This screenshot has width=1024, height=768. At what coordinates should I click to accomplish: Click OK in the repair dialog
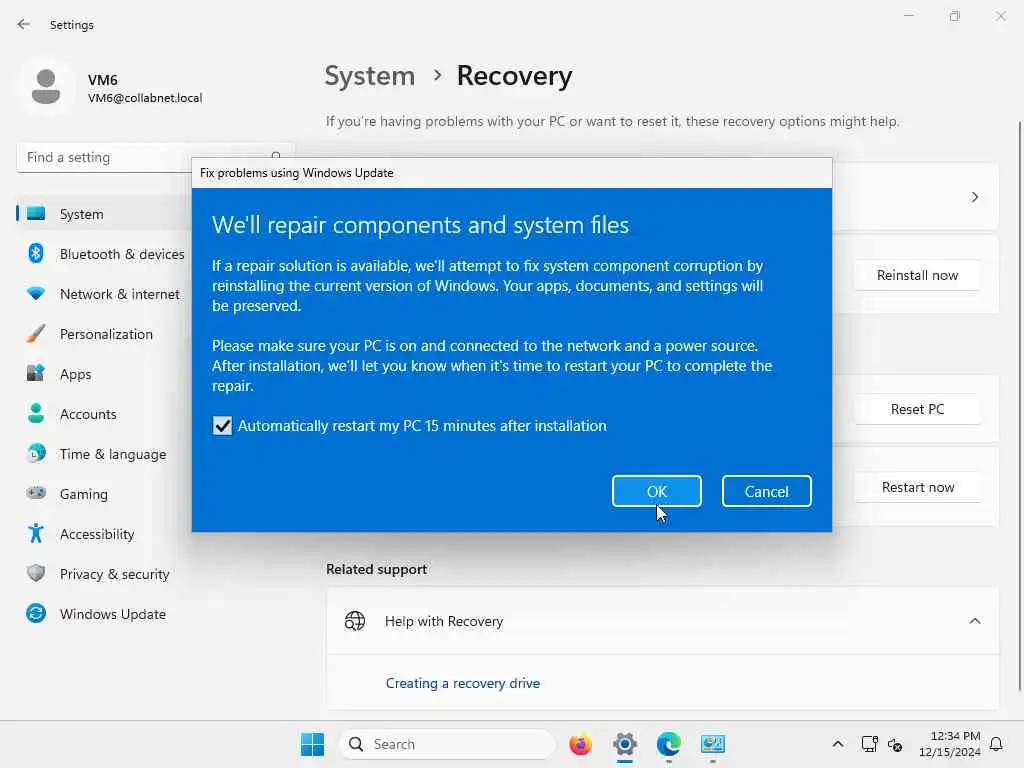(x=656, y=491)
